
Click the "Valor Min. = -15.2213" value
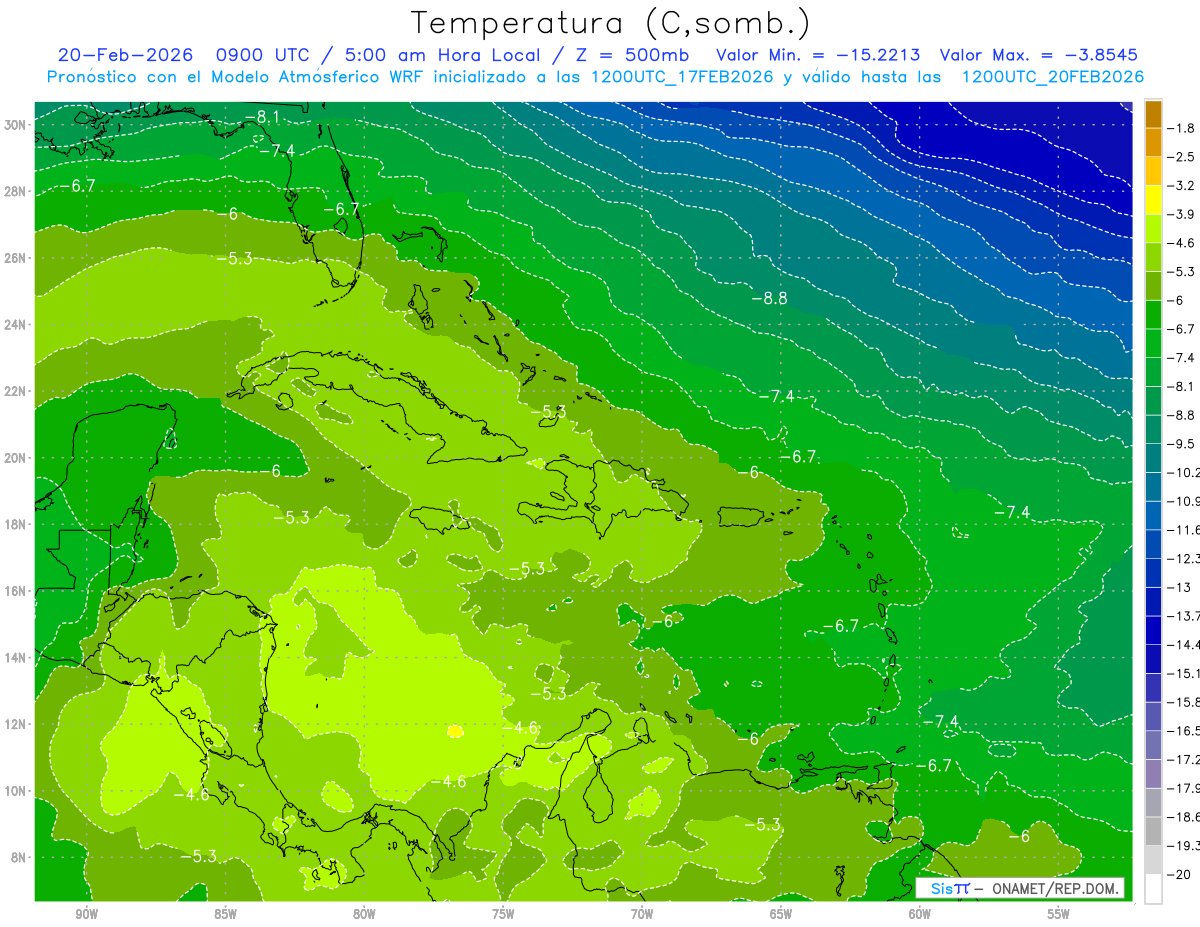pos(818,55)
